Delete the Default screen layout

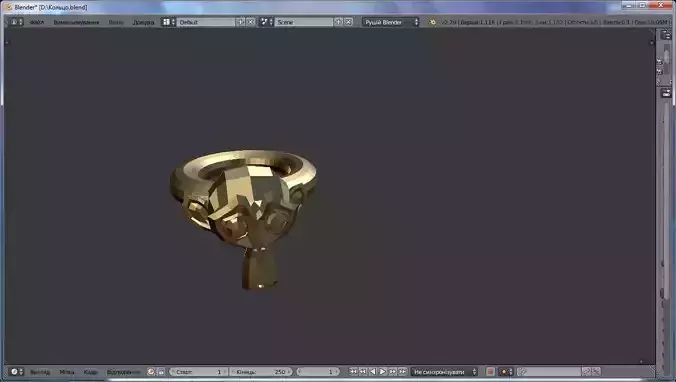point(250,22)
